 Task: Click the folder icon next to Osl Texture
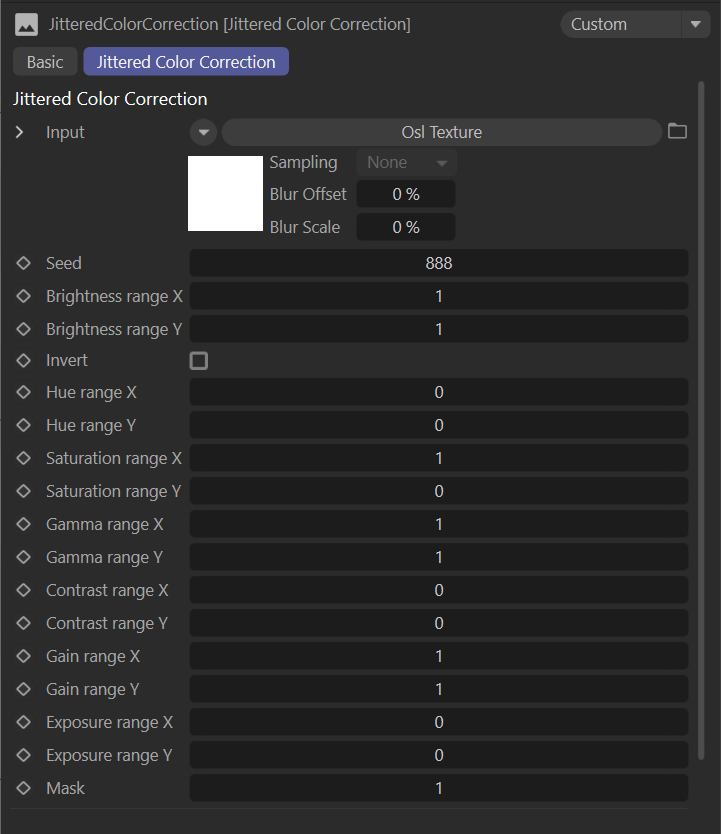point(677,132)
